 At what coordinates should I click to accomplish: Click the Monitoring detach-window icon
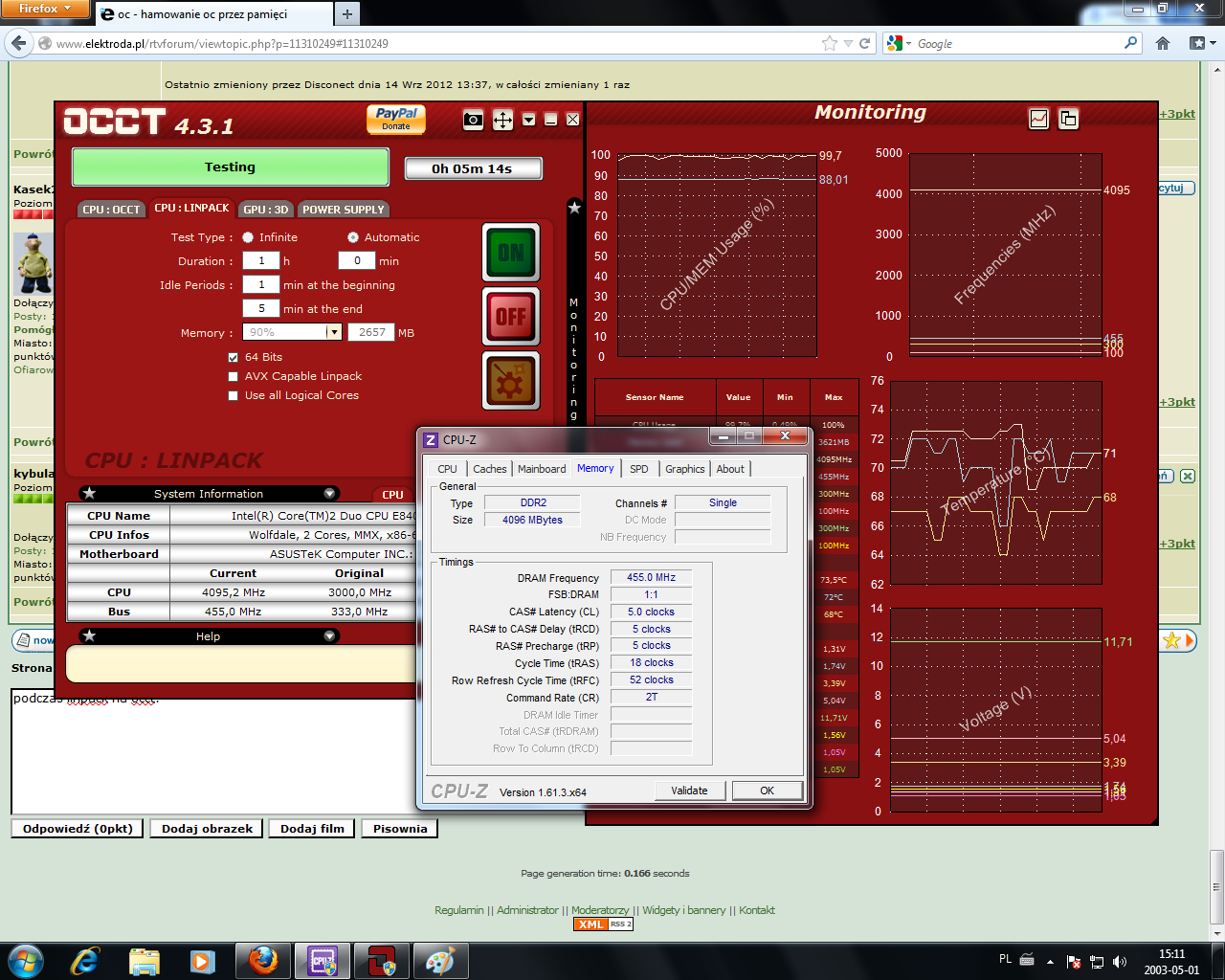click(1068, 119)
